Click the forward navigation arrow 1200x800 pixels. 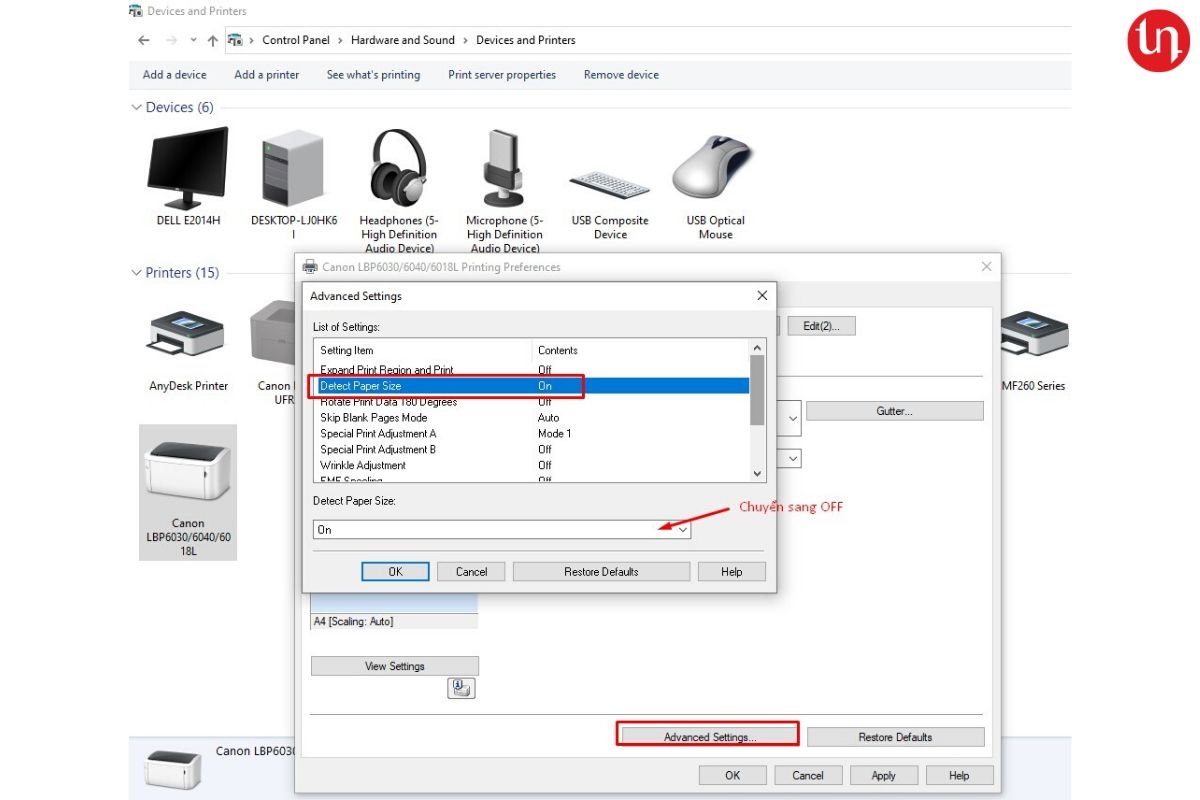(170, 40)
